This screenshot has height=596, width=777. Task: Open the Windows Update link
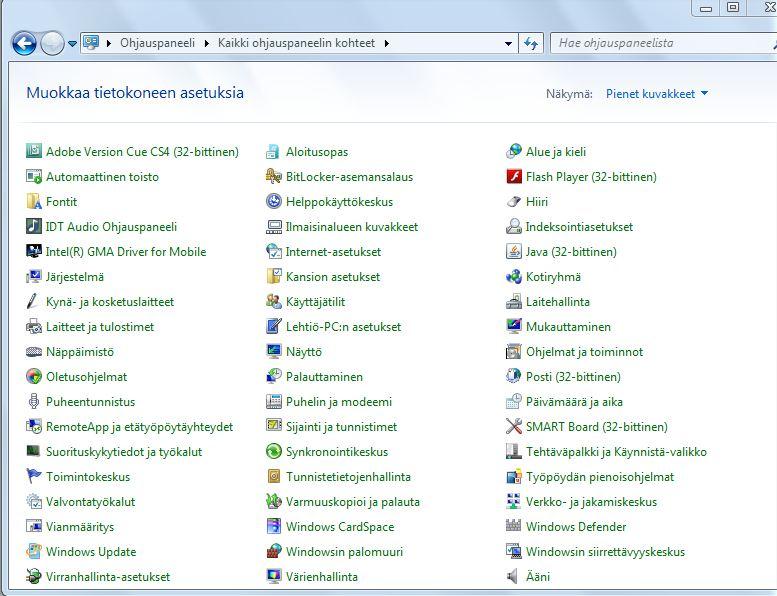(x=91, y=551)
